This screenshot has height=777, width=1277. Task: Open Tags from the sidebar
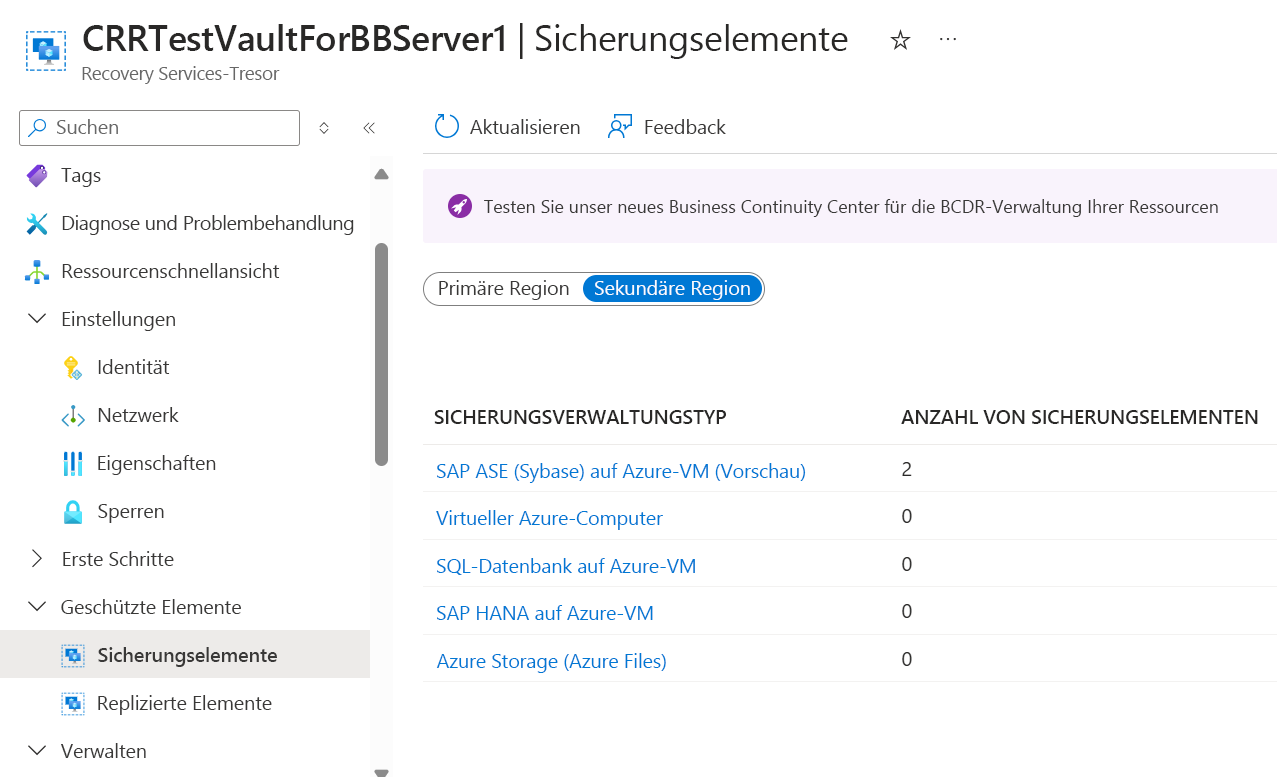pos(80,175)
